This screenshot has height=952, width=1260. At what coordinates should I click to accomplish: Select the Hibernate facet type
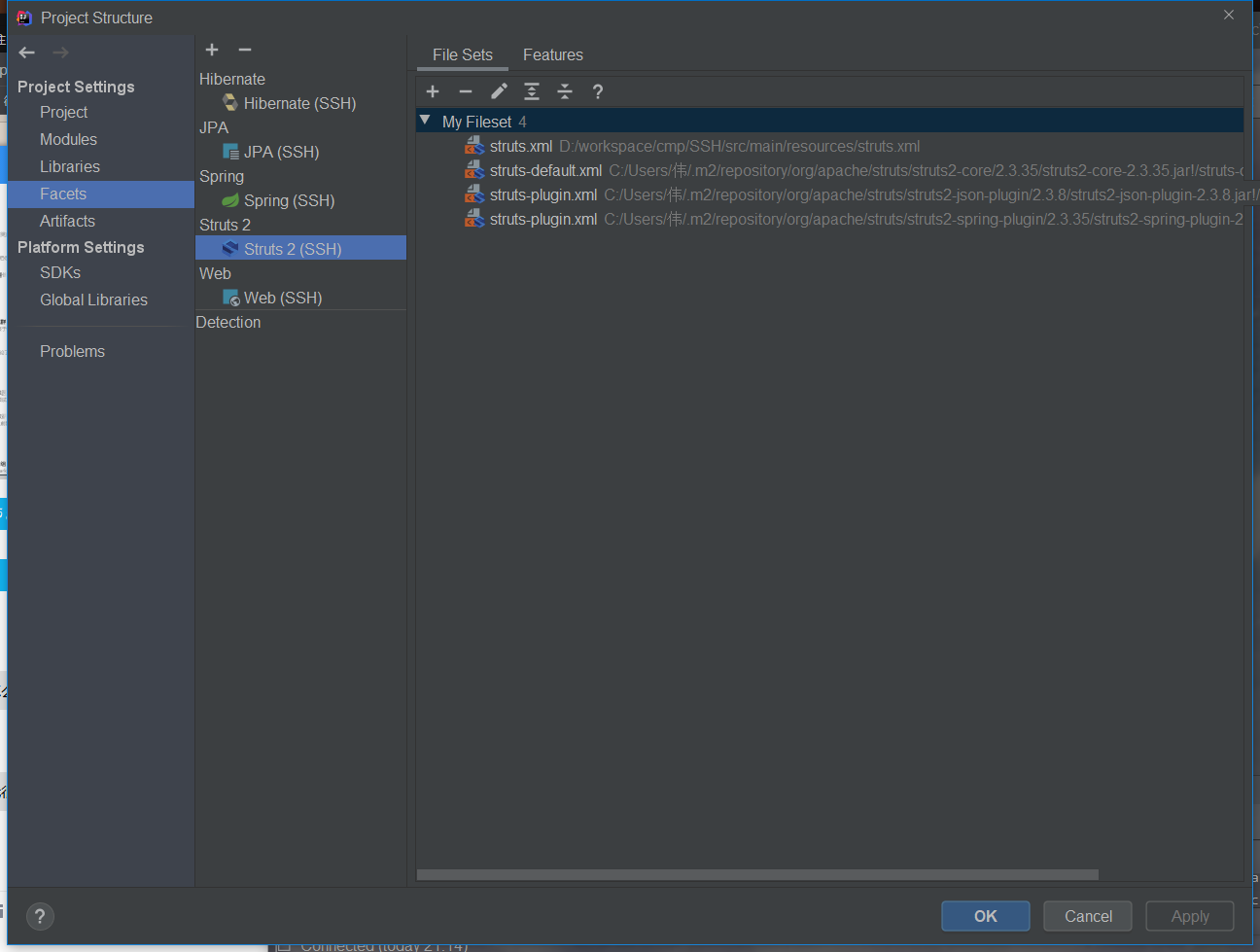tap(232, 80)
